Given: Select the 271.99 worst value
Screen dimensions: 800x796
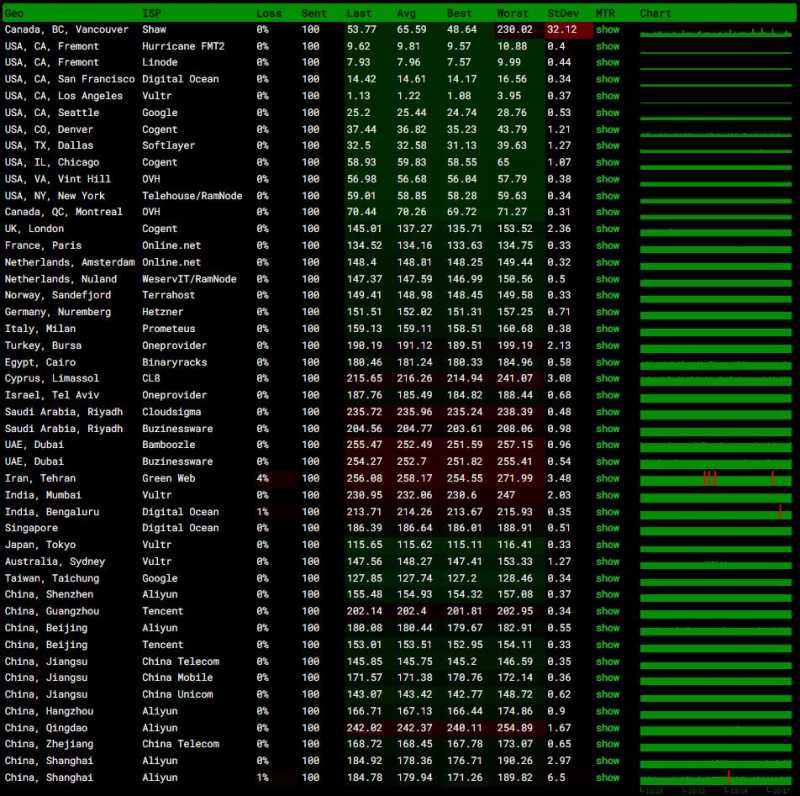Looking at the screenshot, I should (514, 478).
